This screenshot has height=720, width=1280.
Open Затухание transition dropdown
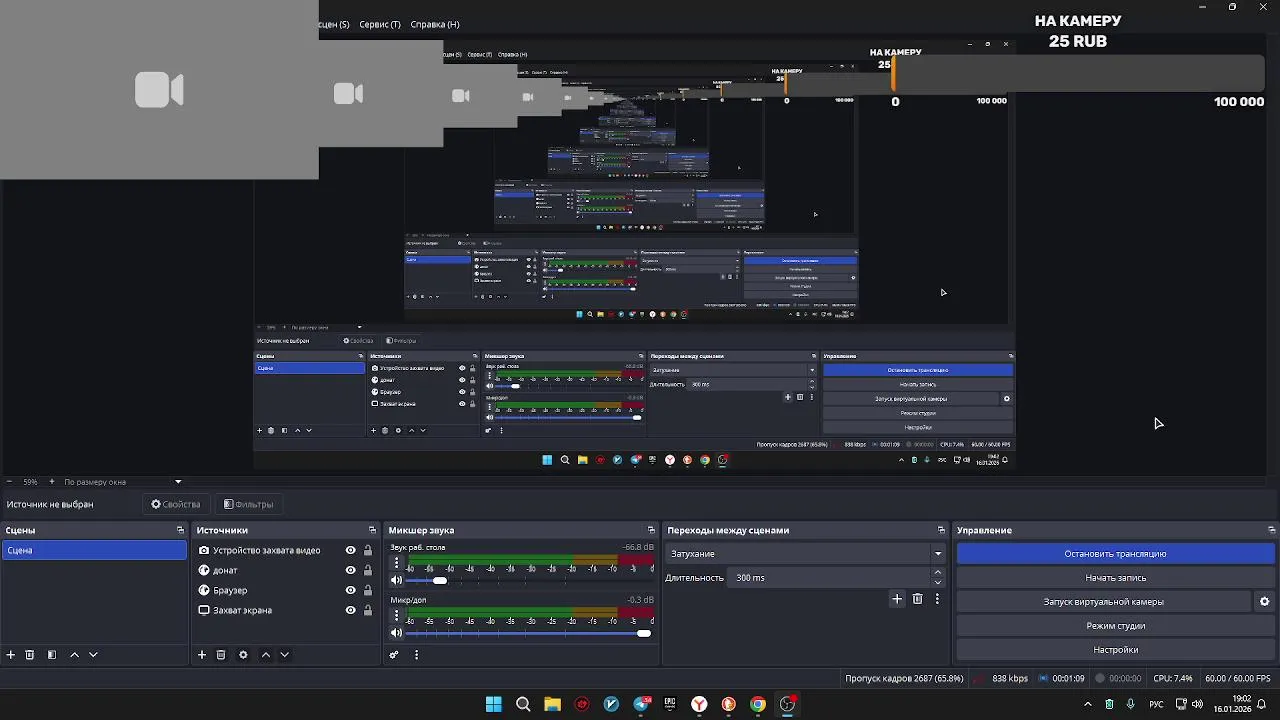(x=806, y=554)
